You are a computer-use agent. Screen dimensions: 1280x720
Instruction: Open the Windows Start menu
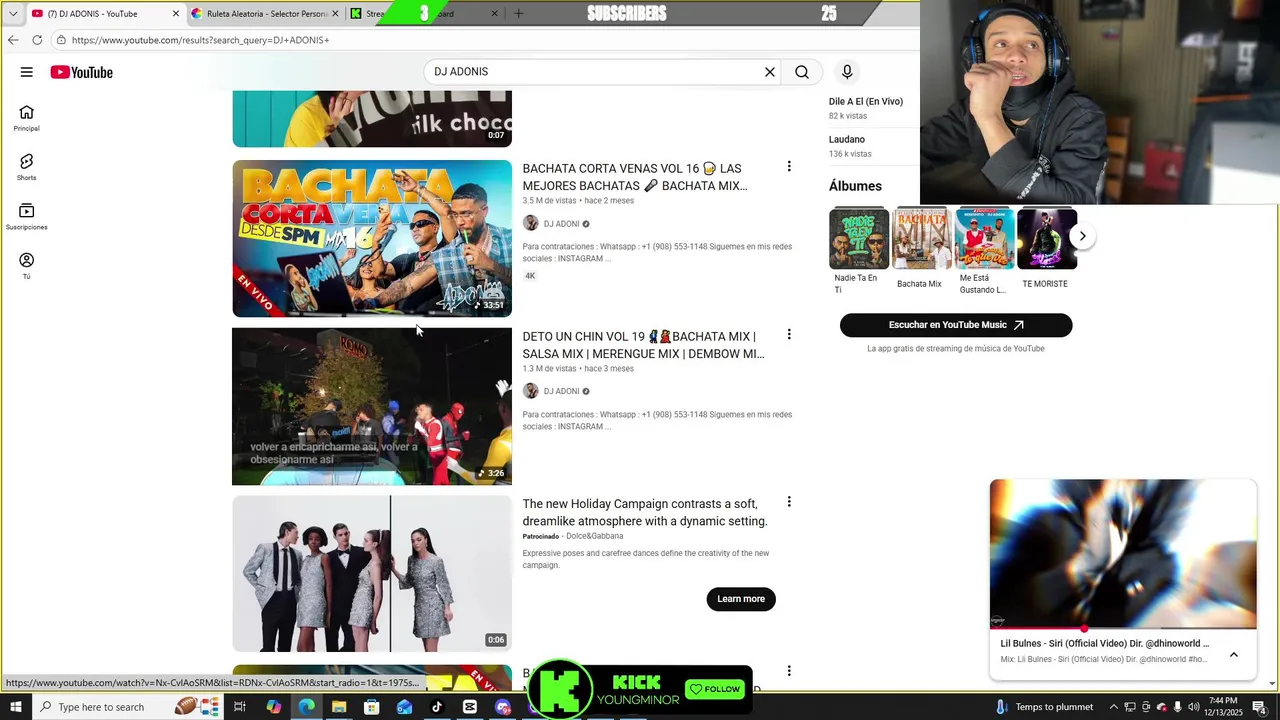click(x=15, y=707)
